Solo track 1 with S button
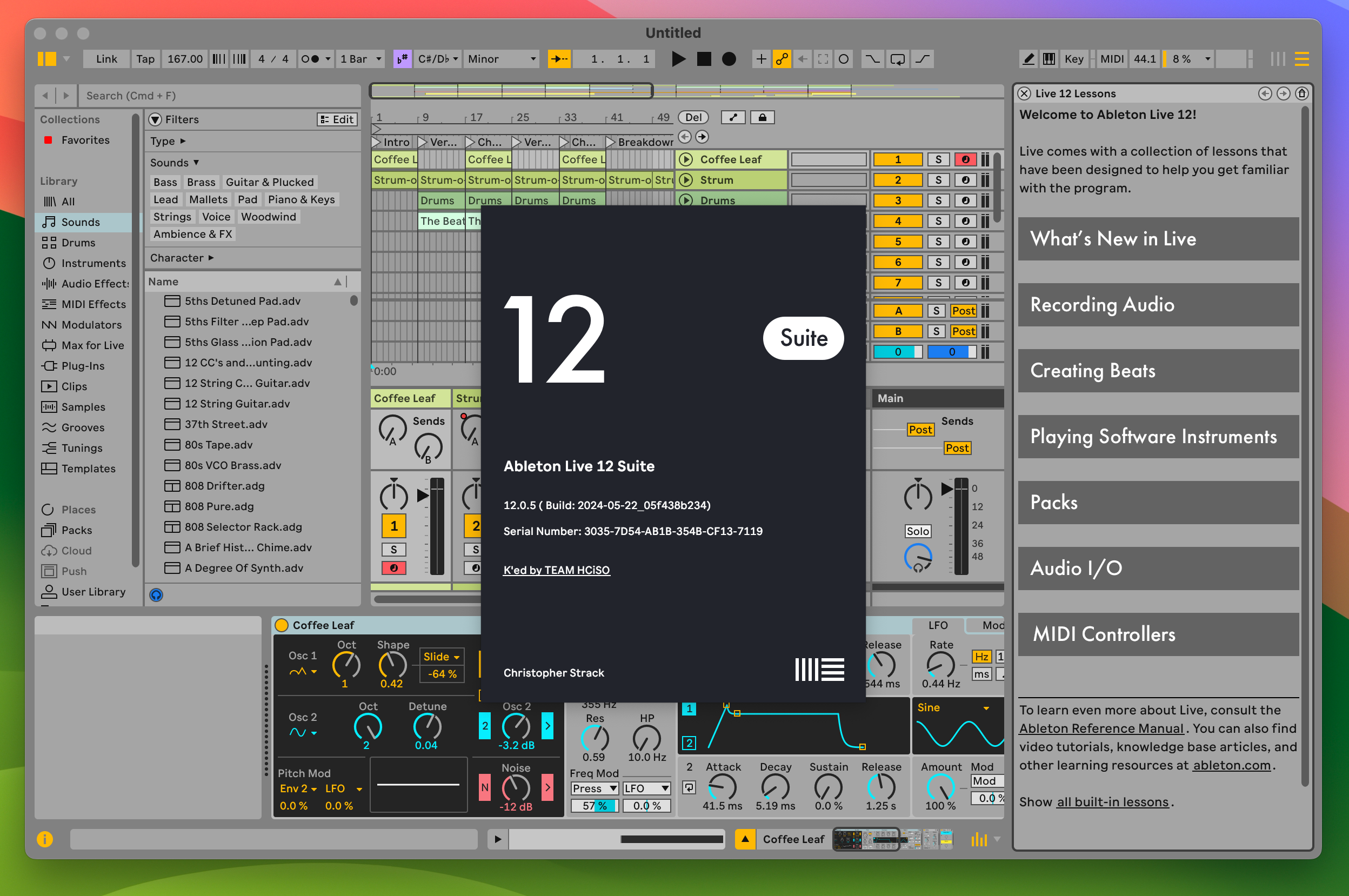 pyautogui.click(x=938, y=160)
